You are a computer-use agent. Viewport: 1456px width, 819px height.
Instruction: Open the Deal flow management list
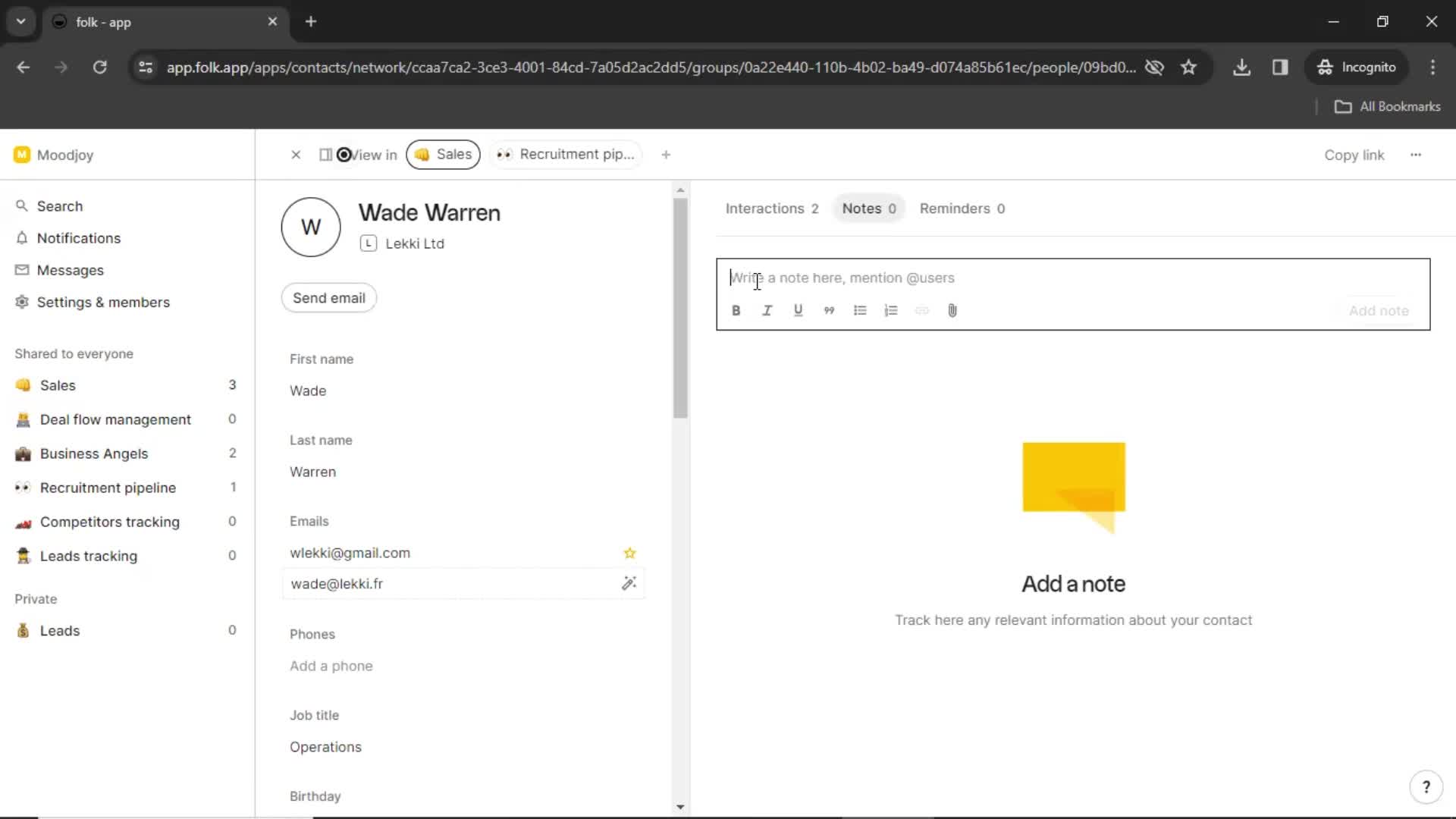pos(114,419)
